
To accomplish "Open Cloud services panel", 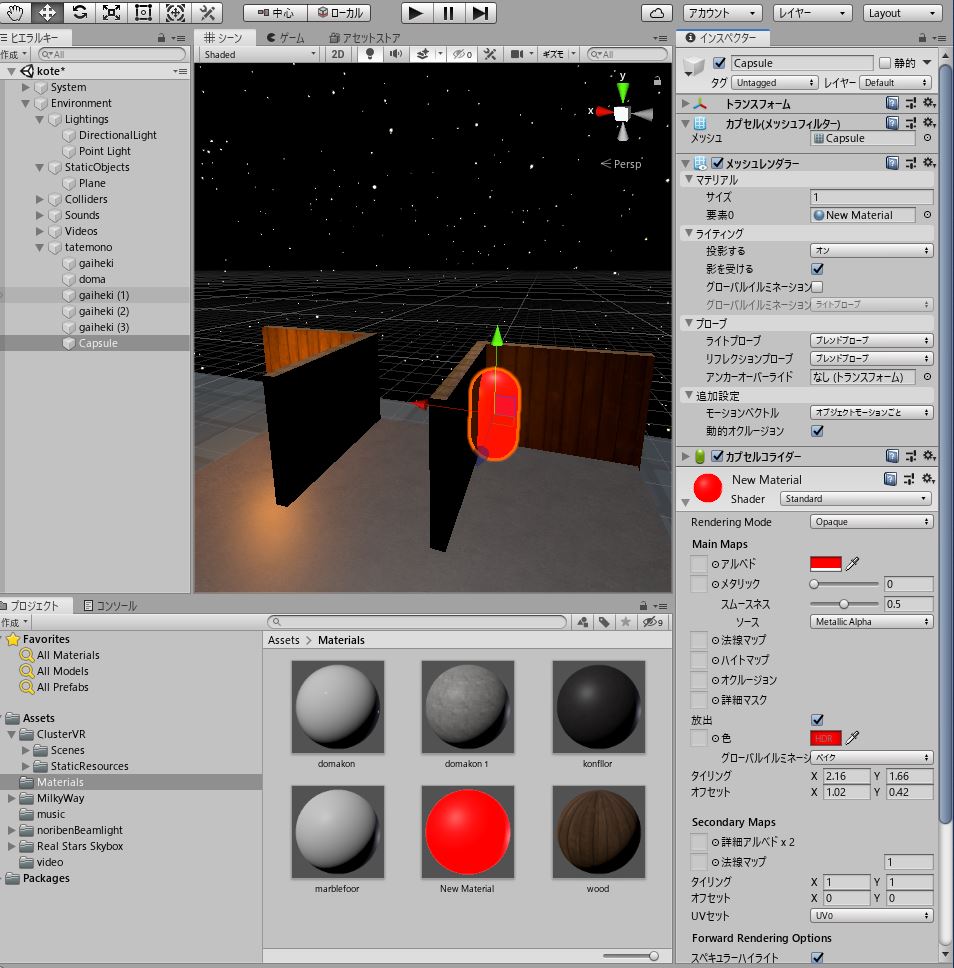I will pyautogui.click(x=657, y=13).
